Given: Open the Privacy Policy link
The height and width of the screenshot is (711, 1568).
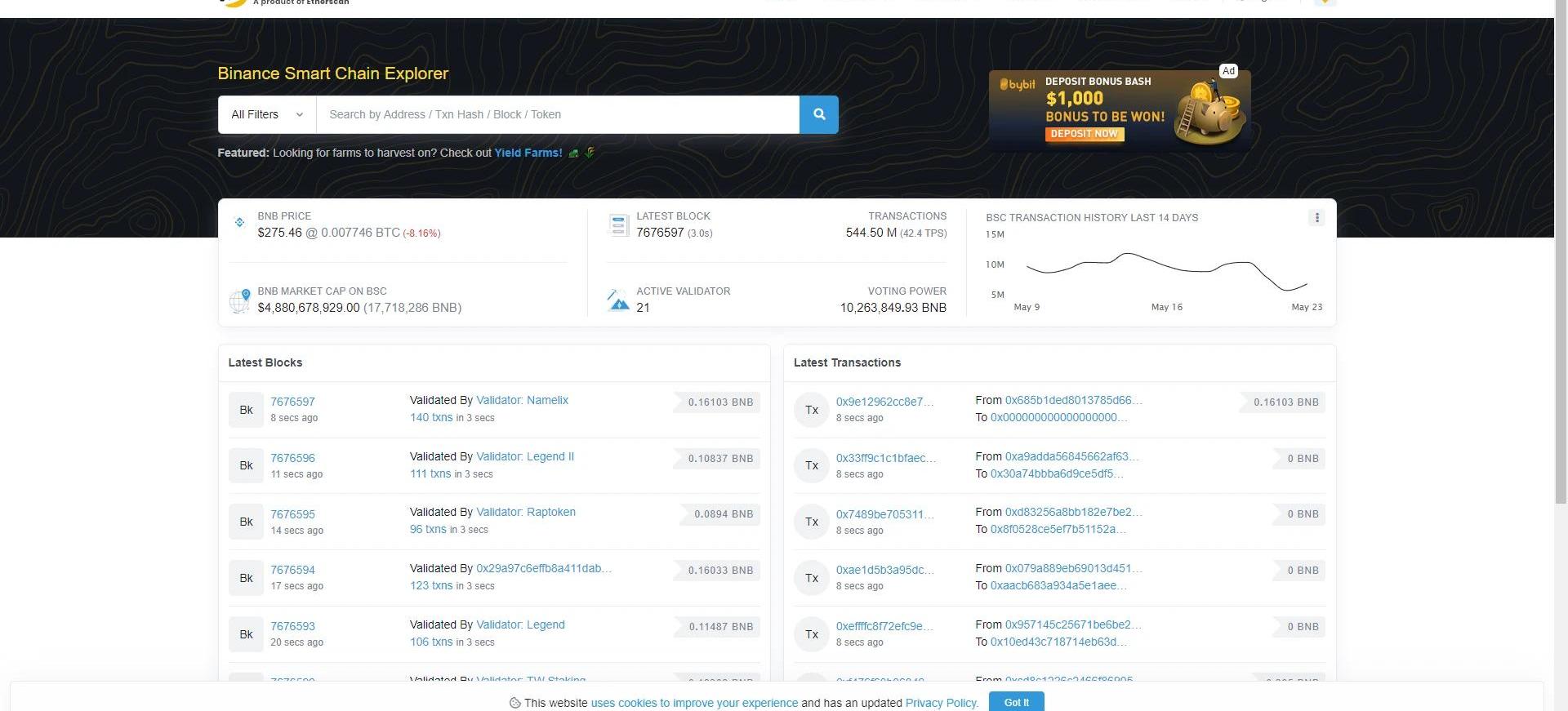Looking at the screenshot, I should point(941,703).
